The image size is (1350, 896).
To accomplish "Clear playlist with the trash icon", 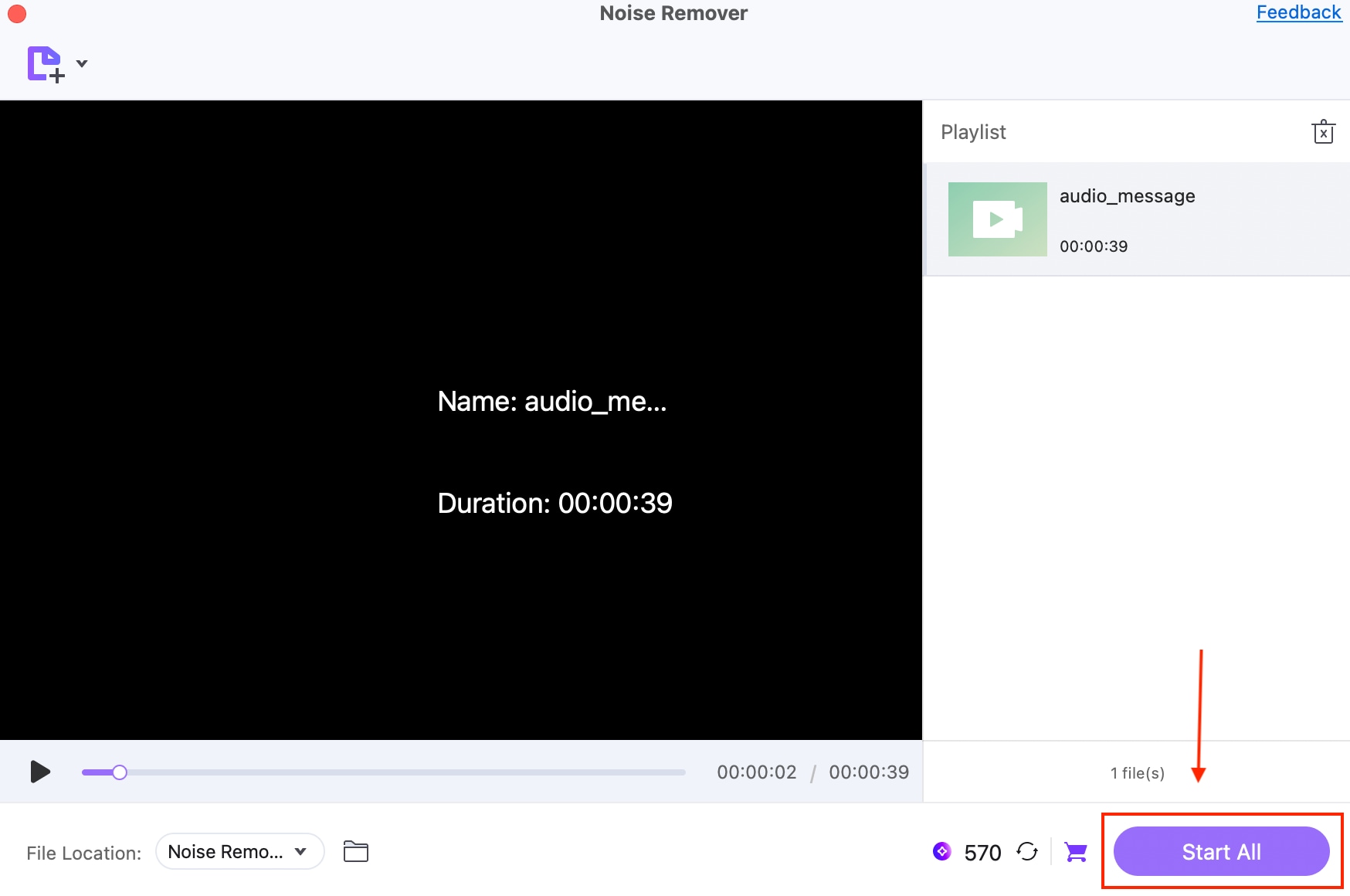I will pyautogui.click(x=1323, y=132).
